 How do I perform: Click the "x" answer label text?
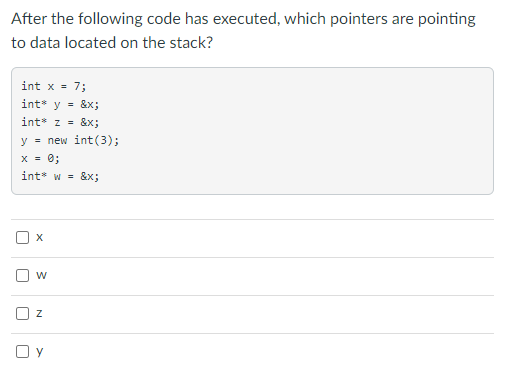point(39,237)
